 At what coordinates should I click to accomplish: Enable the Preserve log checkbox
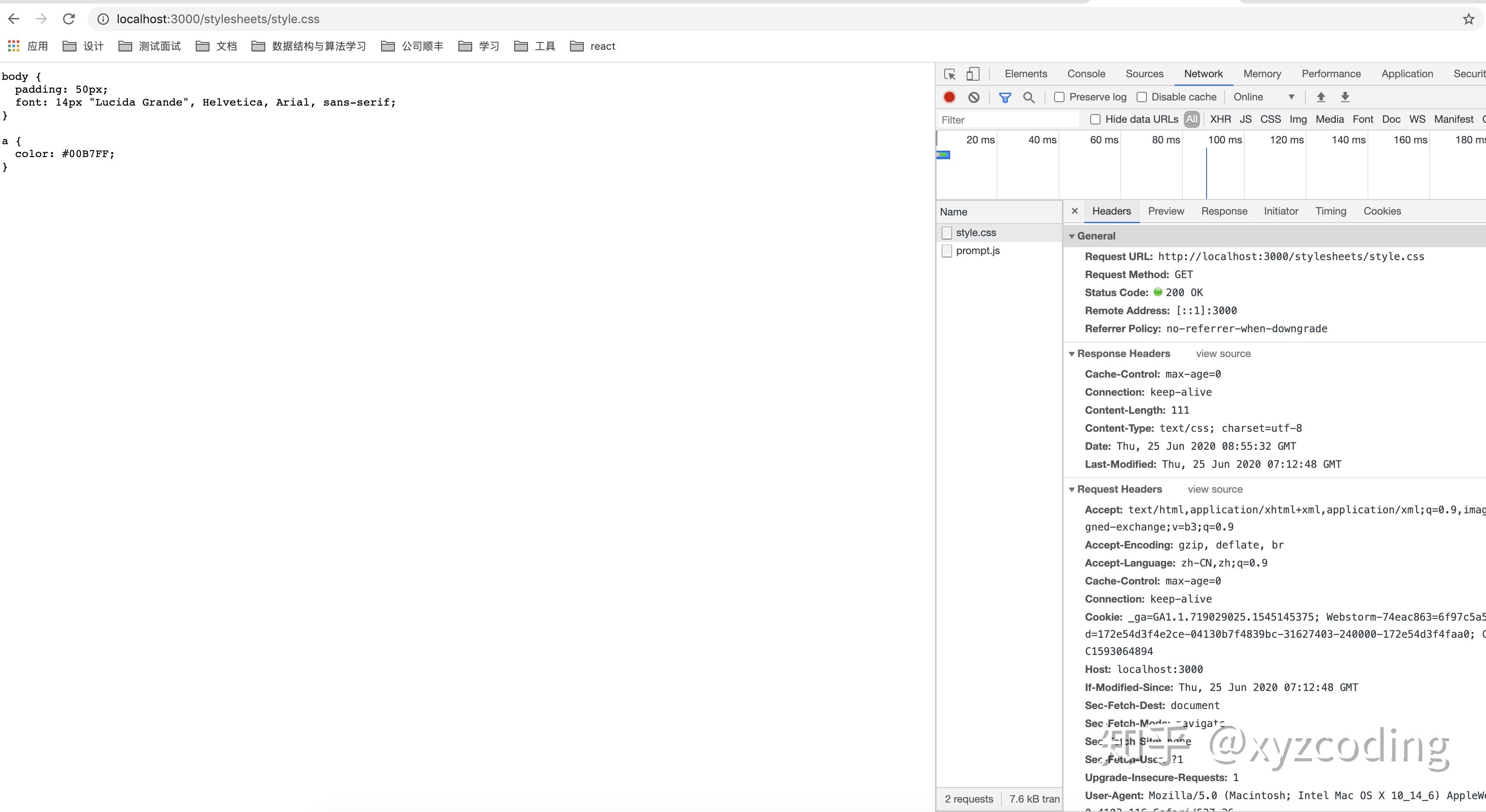(x=1059, y=97)
